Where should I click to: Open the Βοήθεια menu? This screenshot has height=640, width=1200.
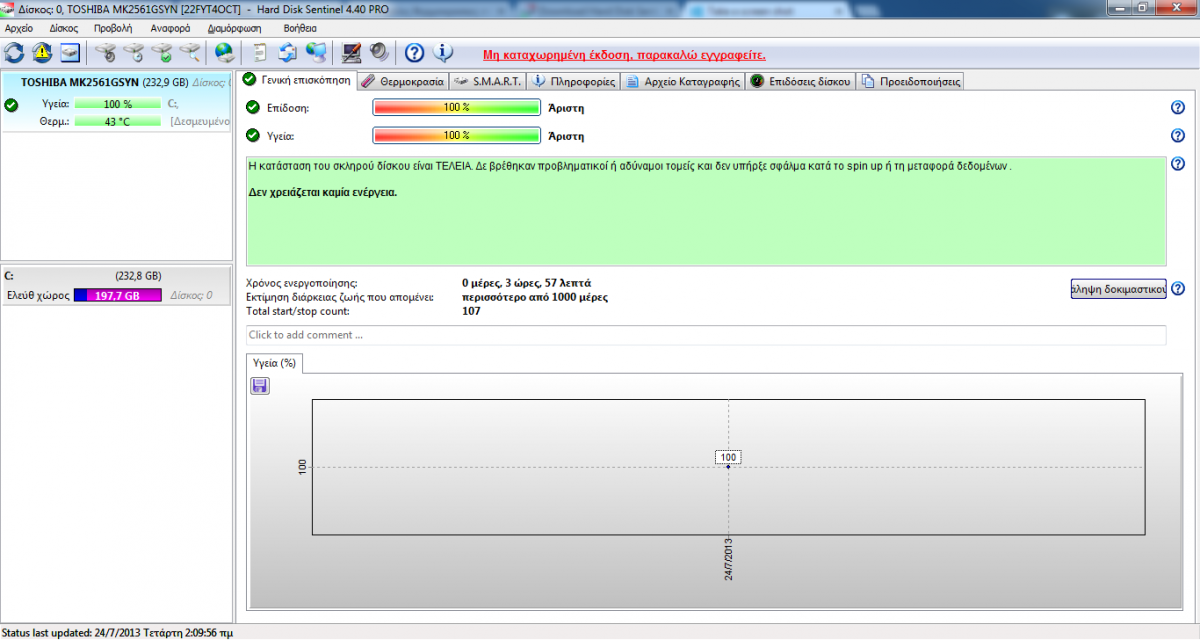(x=300, y=28)
